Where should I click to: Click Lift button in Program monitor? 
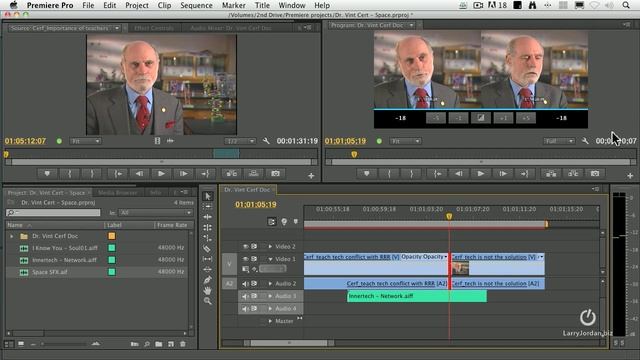click(551, 174)
